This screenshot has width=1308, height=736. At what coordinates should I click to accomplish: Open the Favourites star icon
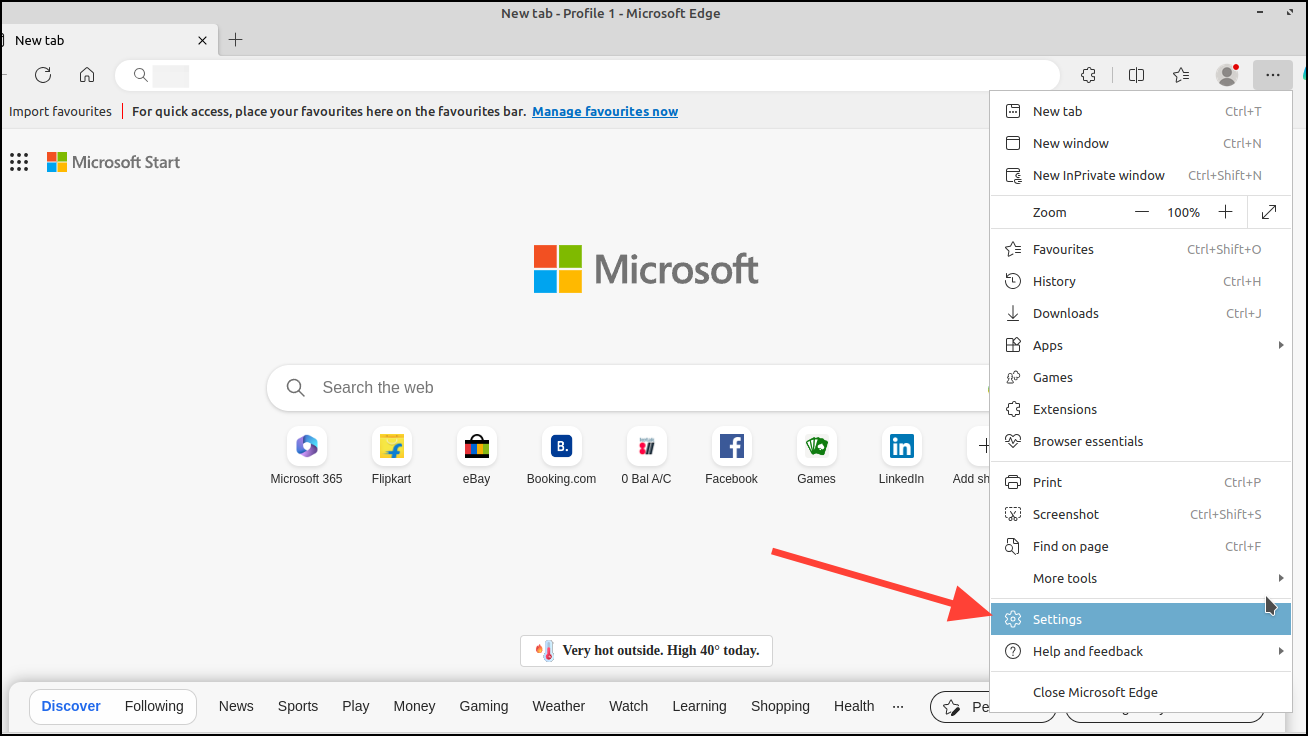[x=1181, y=75]
